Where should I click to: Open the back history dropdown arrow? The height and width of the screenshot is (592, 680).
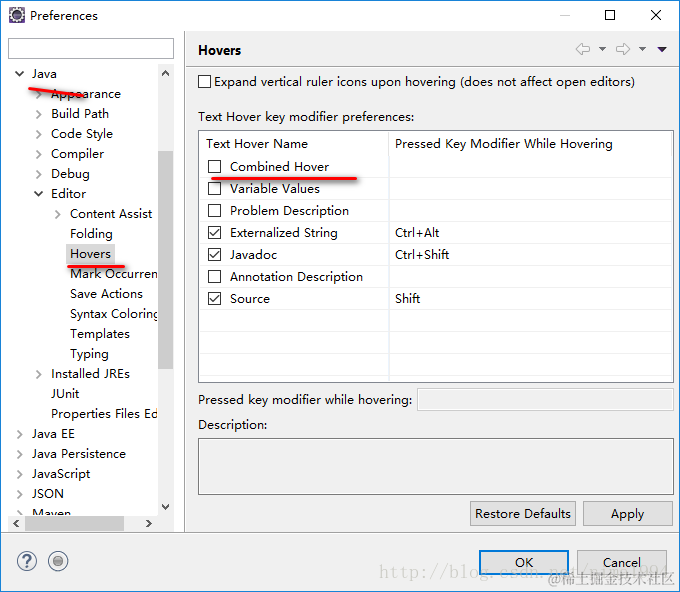click(602, 49)
